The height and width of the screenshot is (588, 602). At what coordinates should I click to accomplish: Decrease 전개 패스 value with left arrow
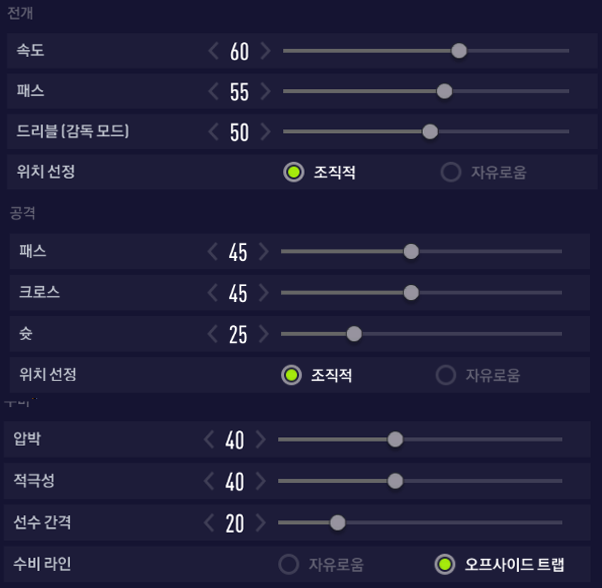pos(213,92)
